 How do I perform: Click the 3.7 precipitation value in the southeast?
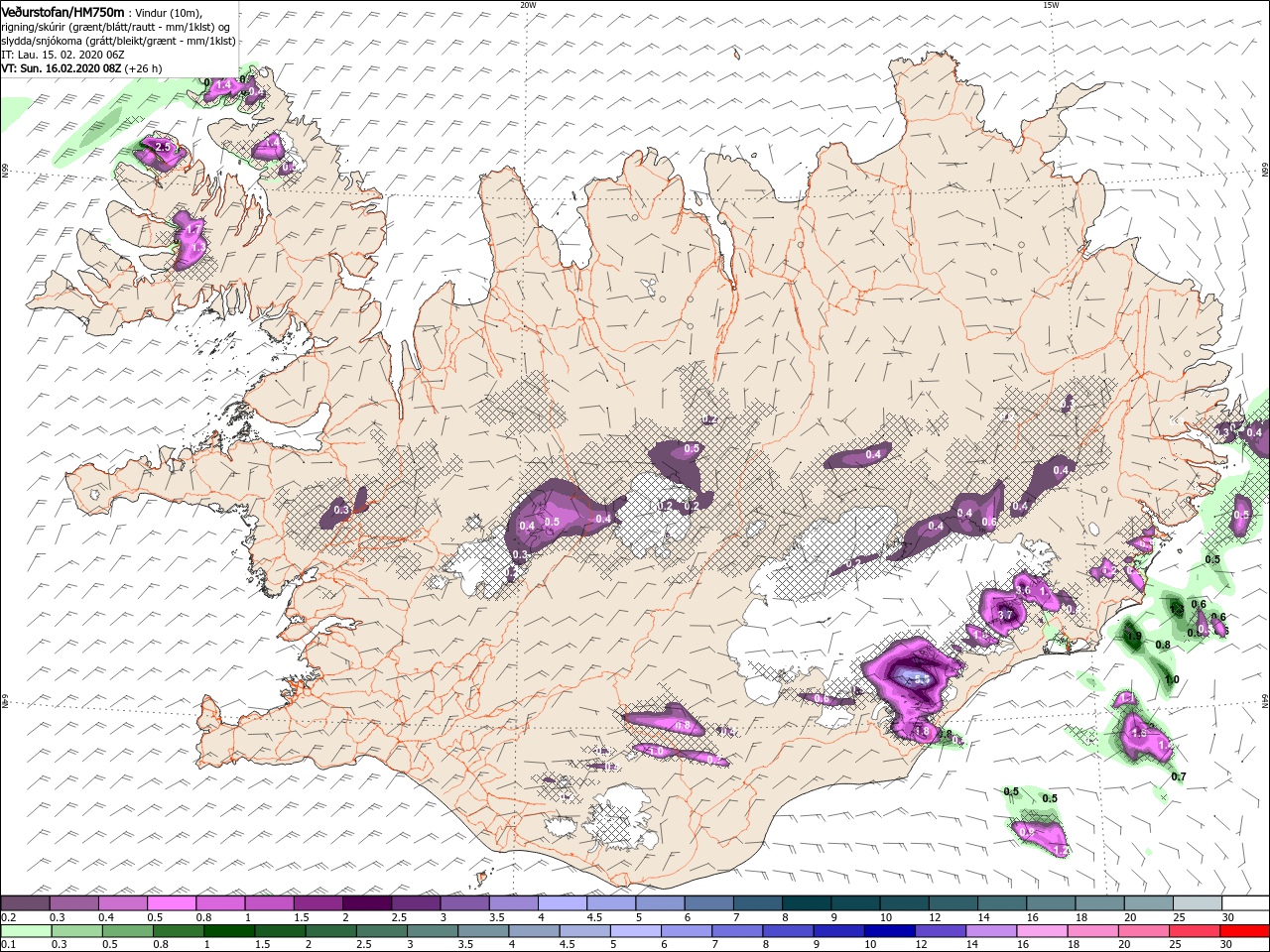point(1004,615)
